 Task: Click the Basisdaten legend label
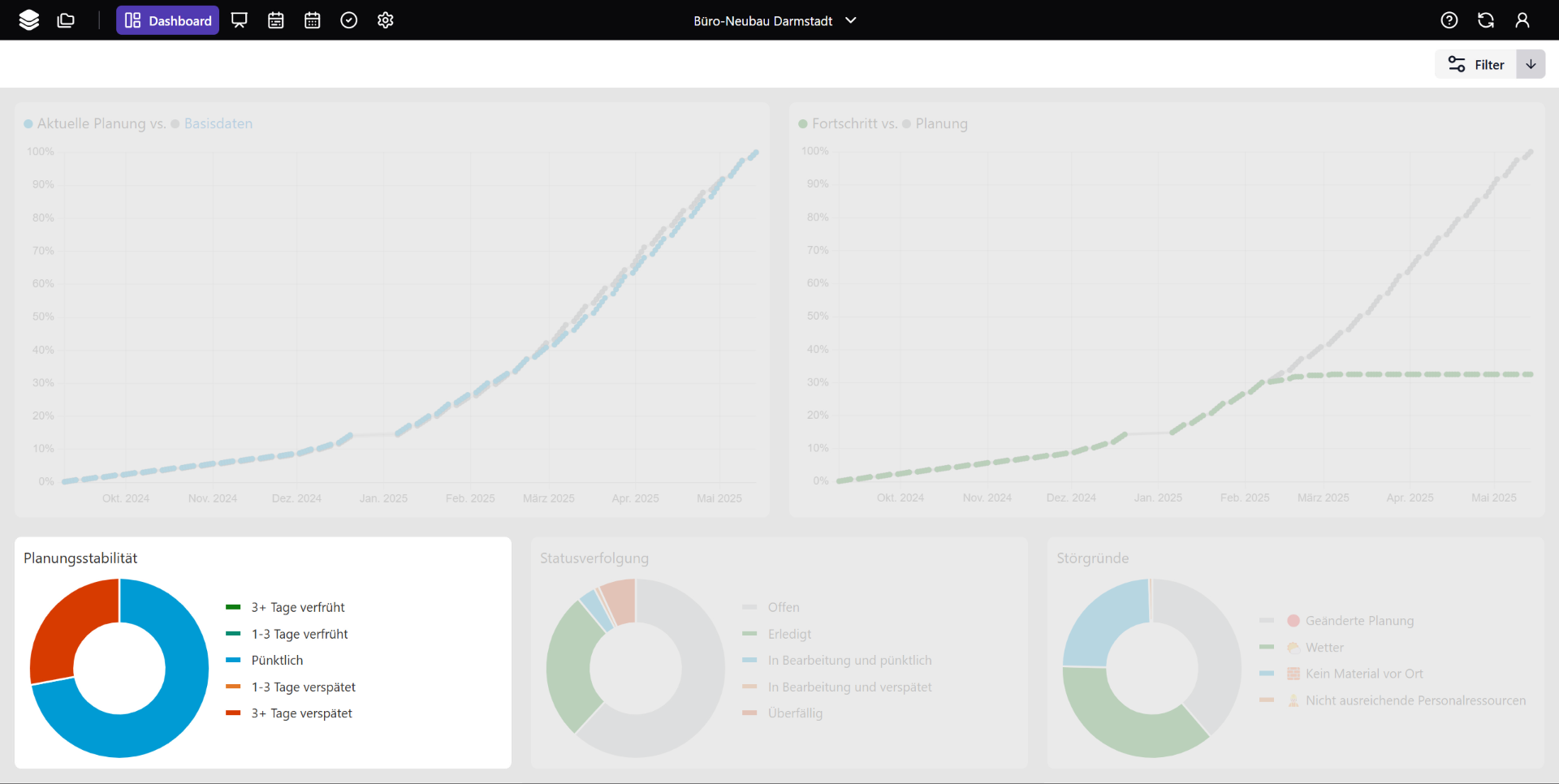(218, 124)
